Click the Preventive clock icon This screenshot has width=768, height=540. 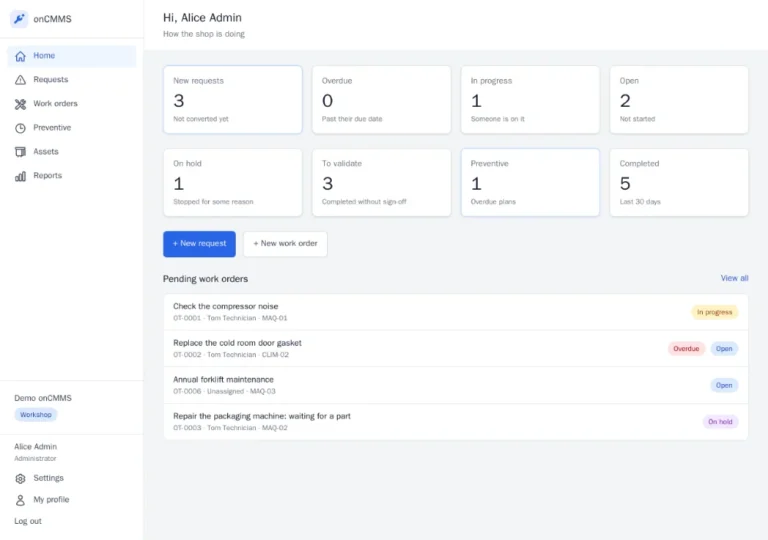click(x=20, y=128)
